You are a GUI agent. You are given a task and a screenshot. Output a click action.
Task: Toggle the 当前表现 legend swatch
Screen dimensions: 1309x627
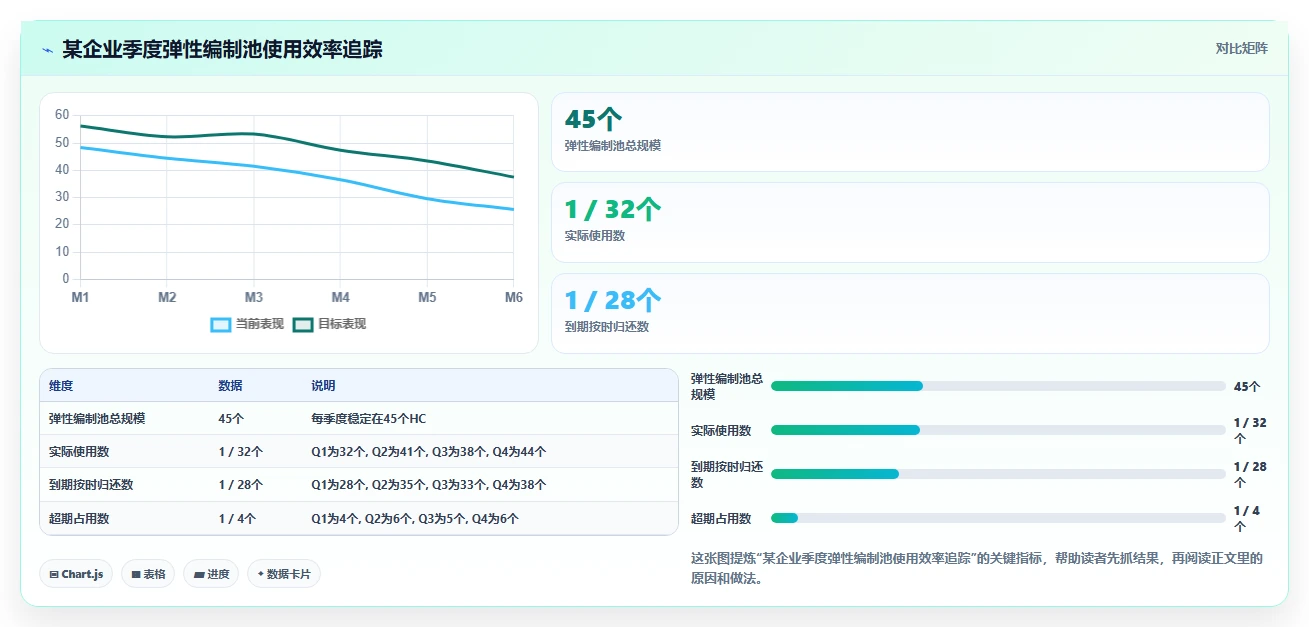click(x=220, y=324)
